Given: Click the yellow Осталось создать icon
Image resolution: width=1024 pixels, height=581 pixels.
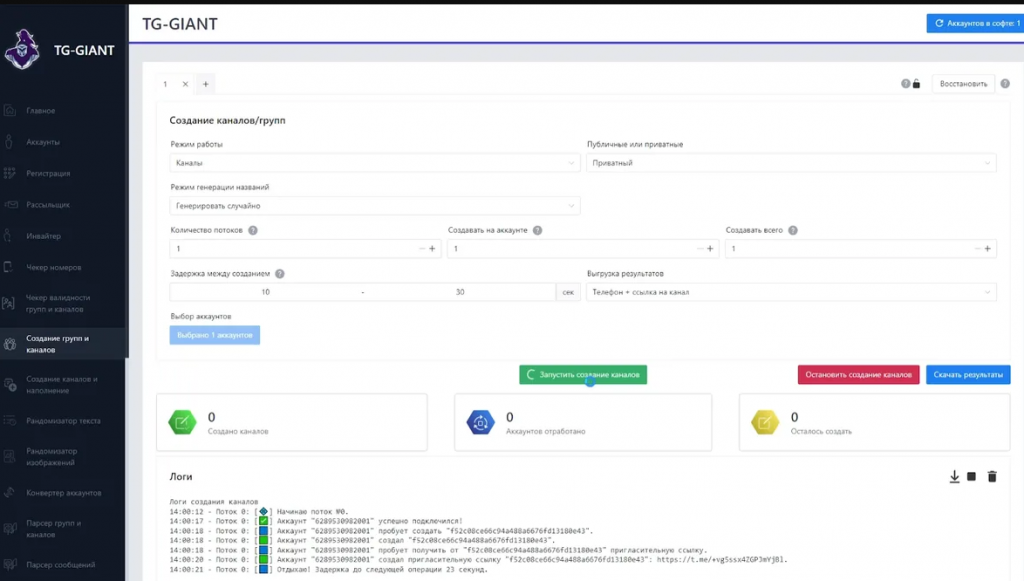Looking at the screenshot, I should (765, 422).
